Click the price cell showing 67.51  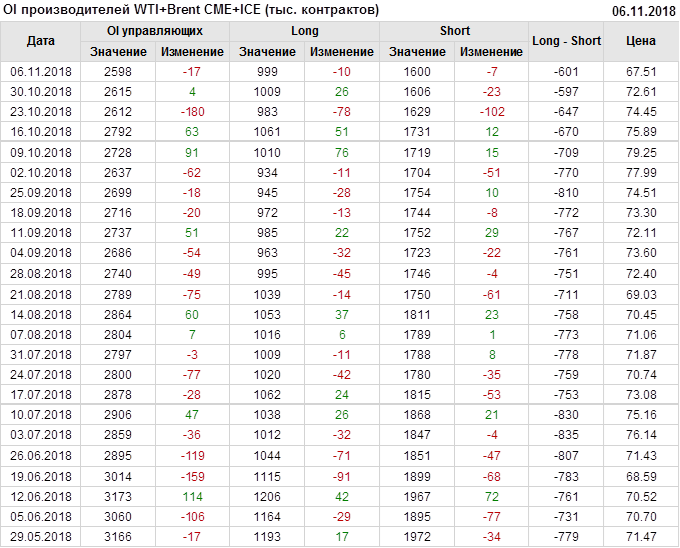pos(641,72)
